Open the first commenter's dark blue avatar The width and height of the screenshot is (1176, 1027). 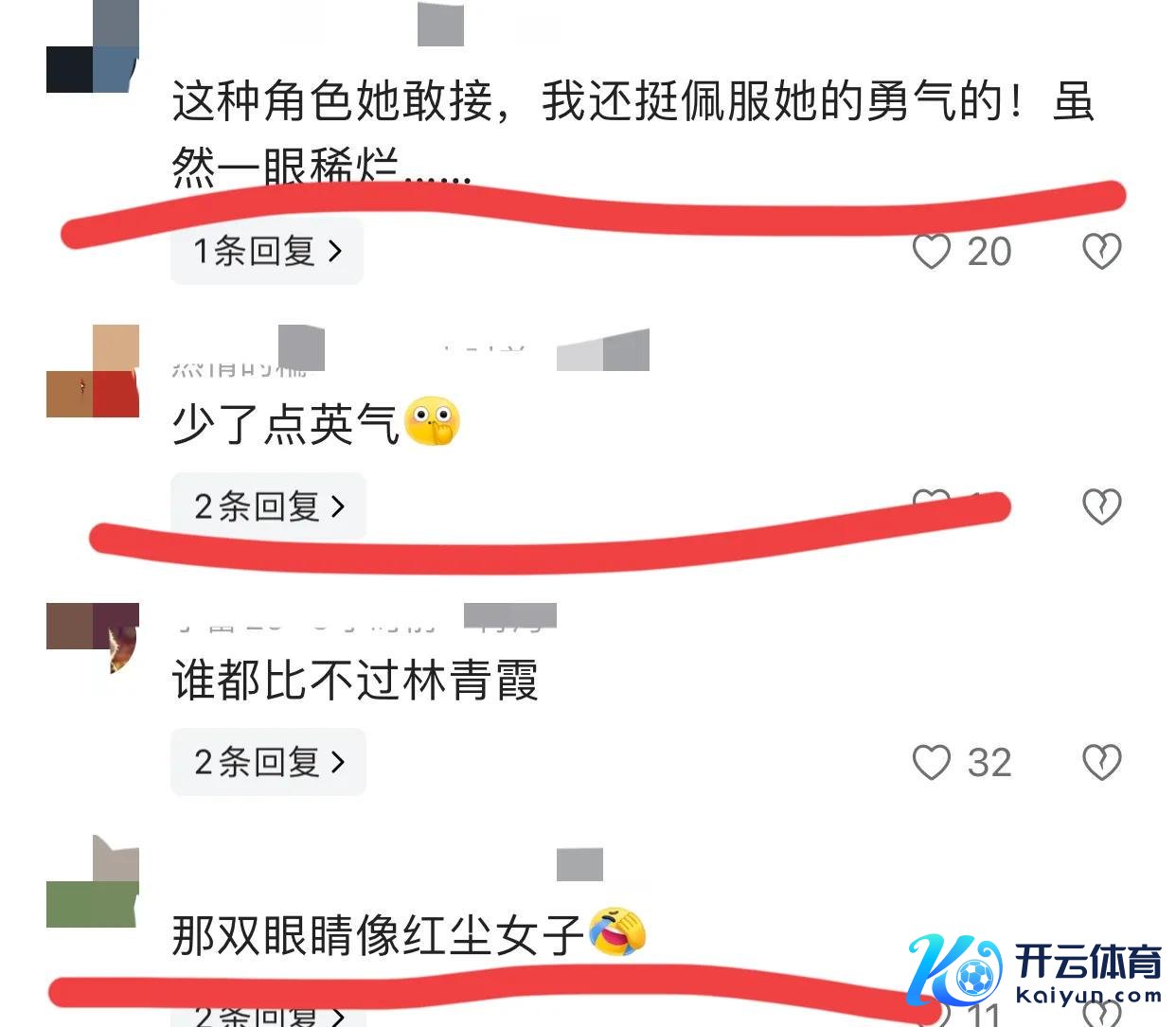pos(93,47)
